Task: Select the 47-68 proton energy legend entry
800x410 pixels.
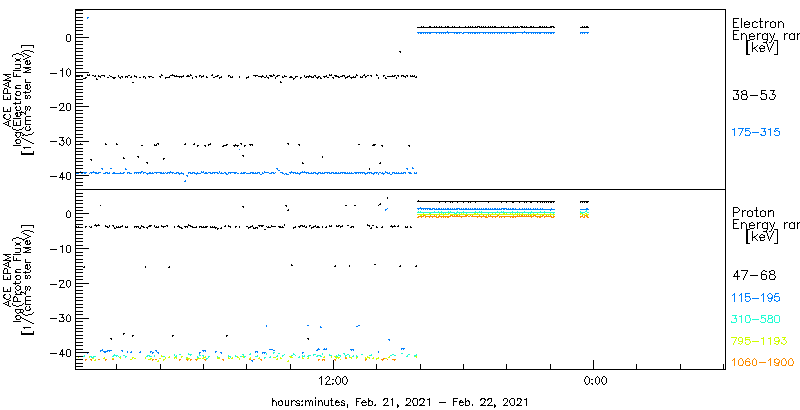Action: [x=754, y=276]
